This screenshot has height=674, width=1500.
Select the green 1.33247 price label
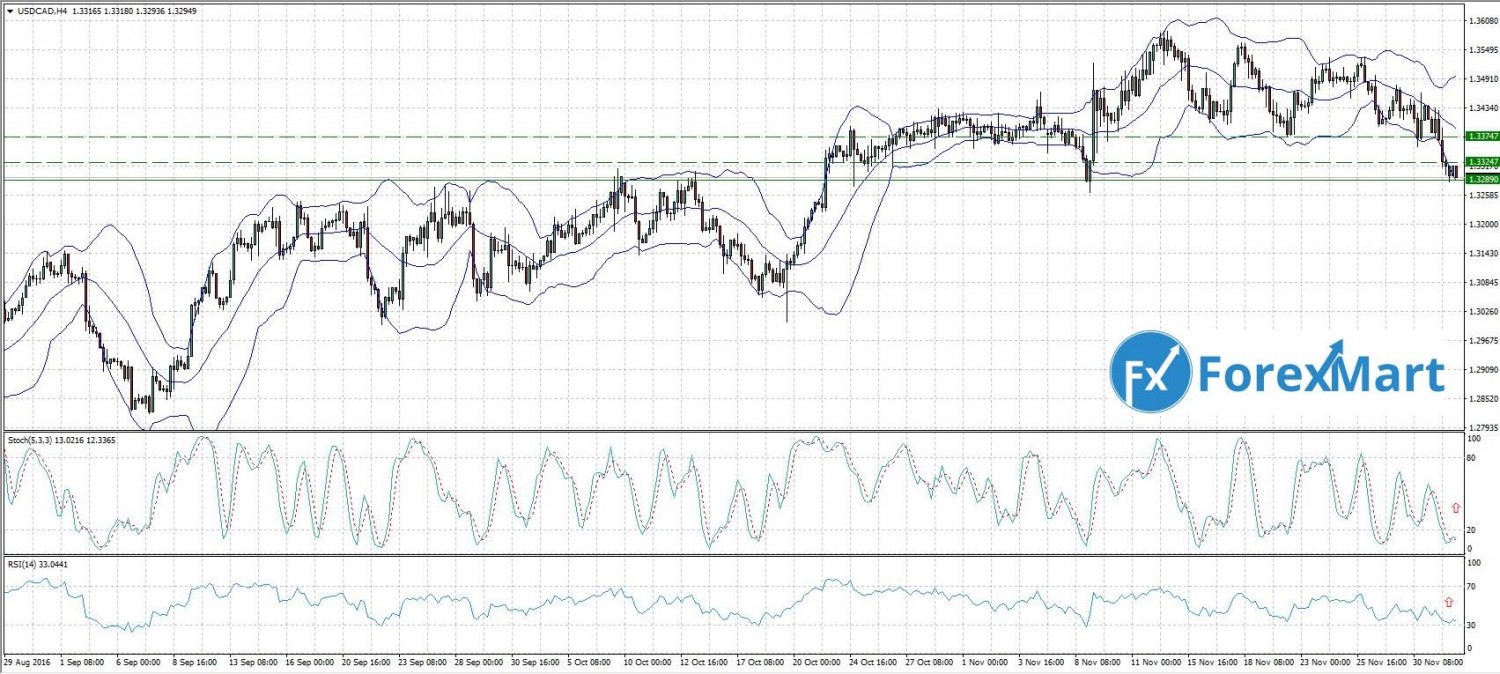click(x=1480, y=161)
